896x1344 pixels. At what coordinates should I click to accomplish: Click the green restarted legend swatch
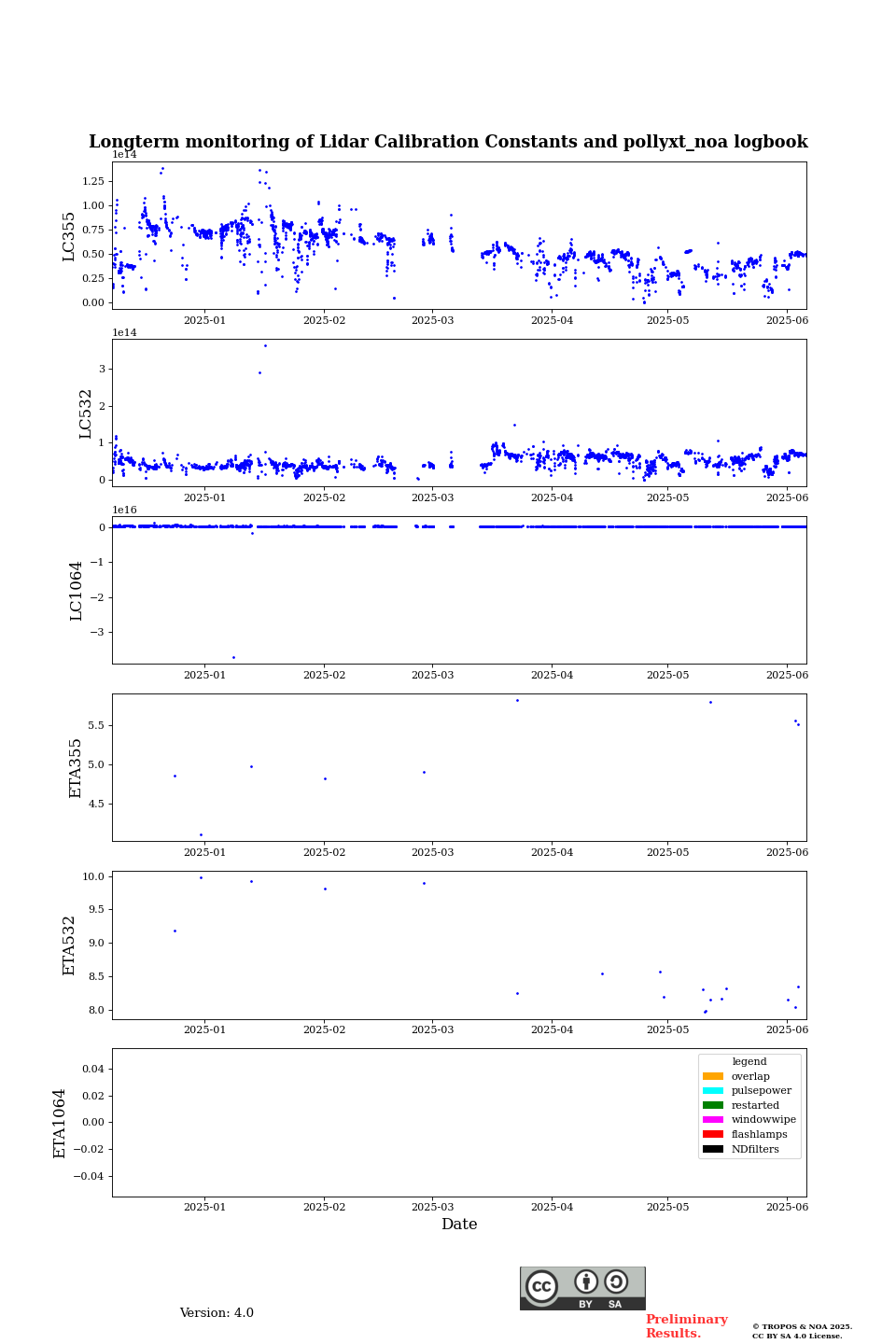pyautogui.click(x=713, y=1105)
